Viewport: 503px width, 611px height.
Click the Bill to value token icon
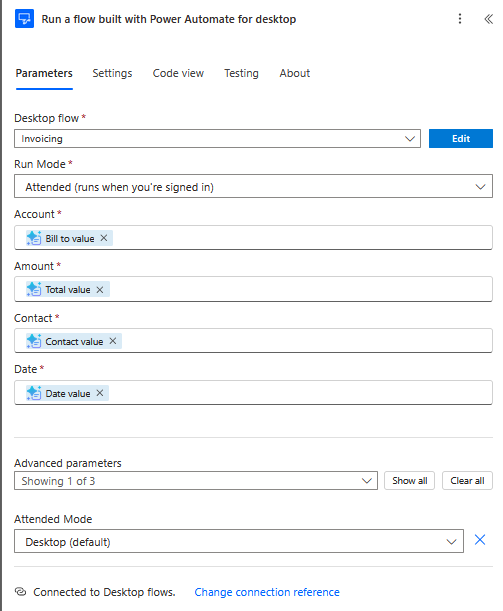pos(34,238)
